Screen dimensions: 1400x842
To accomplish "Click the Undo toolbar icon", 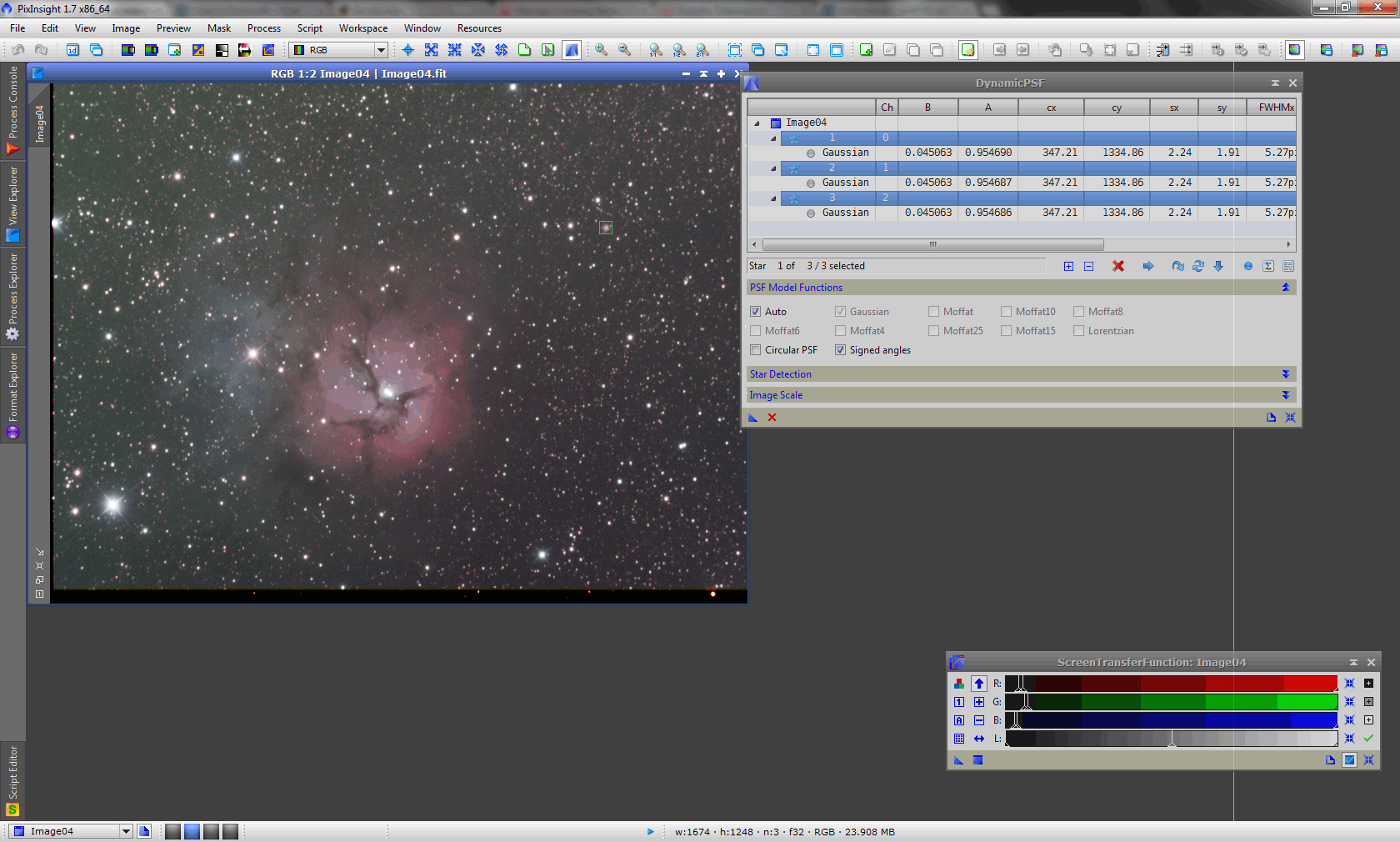I will [x=17, y=50].
